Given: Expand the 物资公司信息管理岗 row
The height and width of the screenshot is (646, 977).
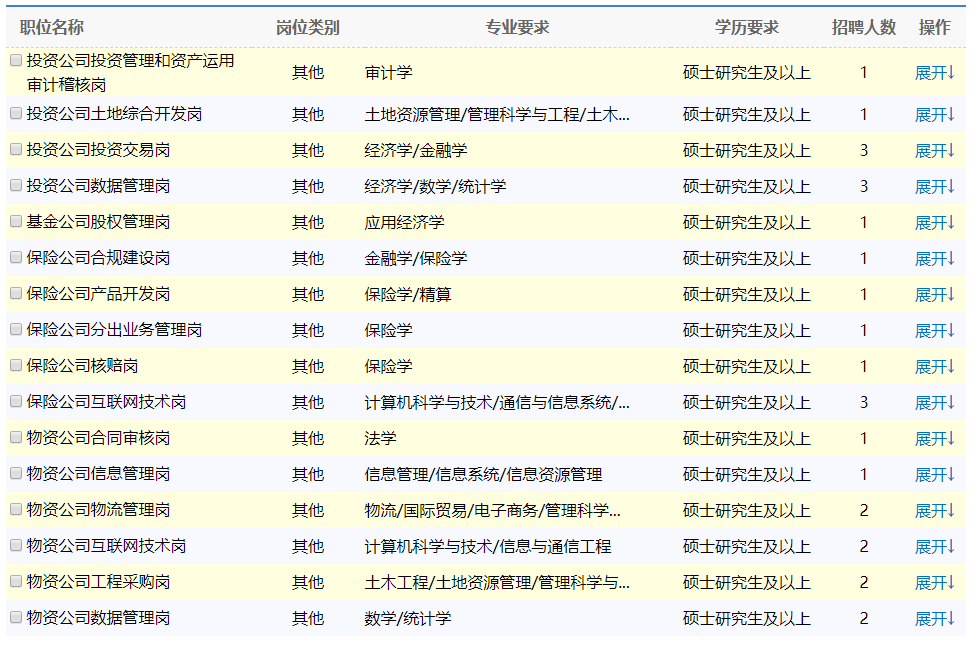Looking at the screenshot, I should point(933,473).
